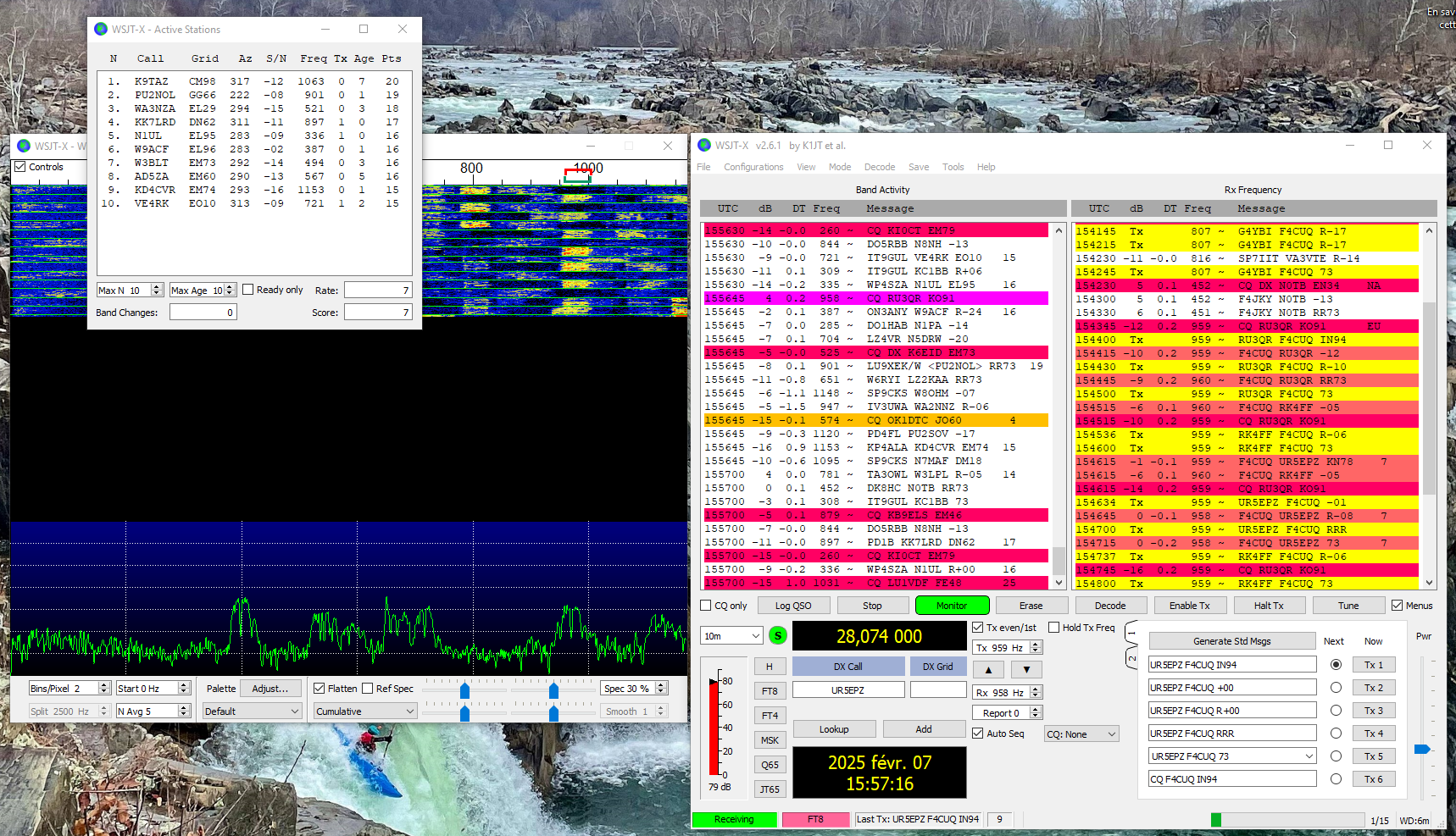Select Next radio for UR5EPZ F4CUQ +00
1456x836 pixels.
pyautogui.click(x=1336, y=688)
